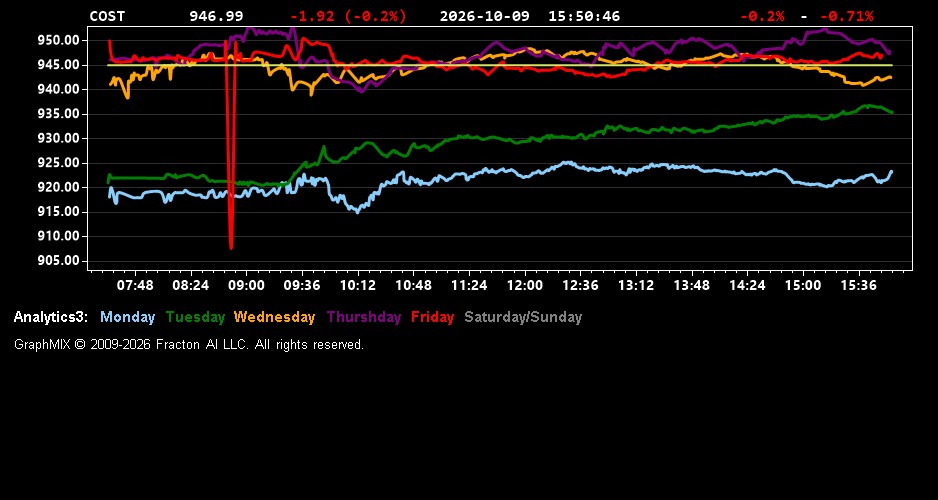Click the 905.00 y-axis label
938x500 pixels.
pos(59,261)
